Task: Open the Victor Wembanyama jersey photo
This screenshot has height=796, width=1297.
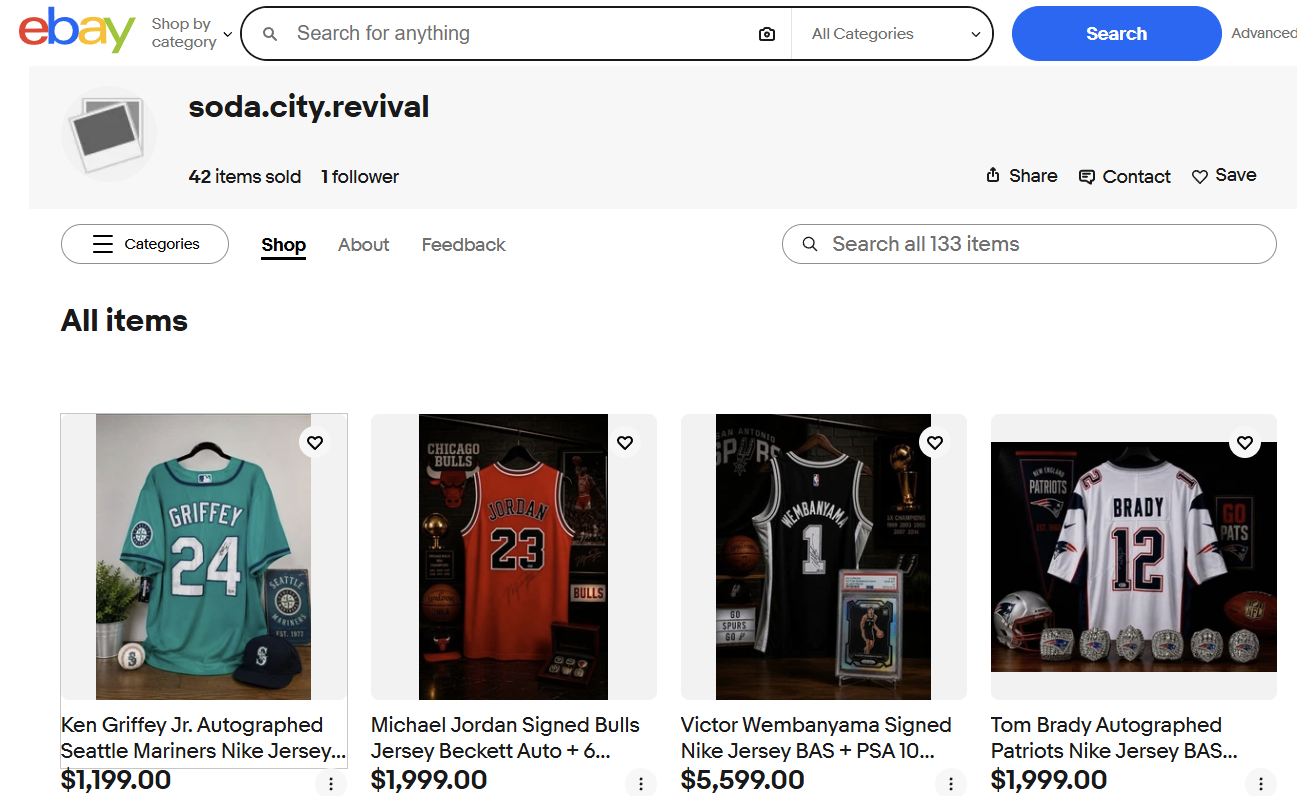Action: [x=824, y=557]
